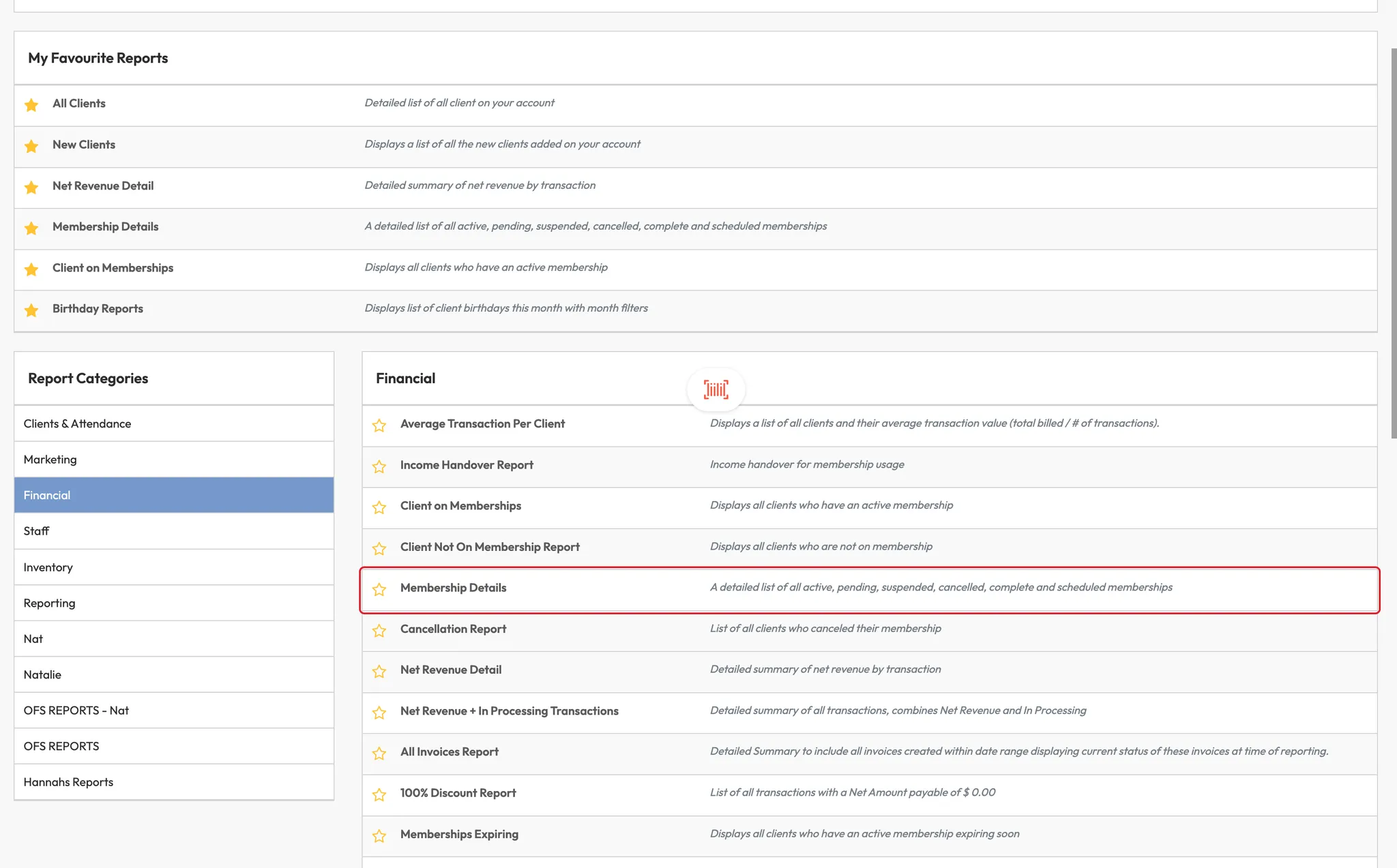The width and height of the screenshot is (1397, 868).
Task: Toggle the star for Cancellation Report
Action: (379, 631)
